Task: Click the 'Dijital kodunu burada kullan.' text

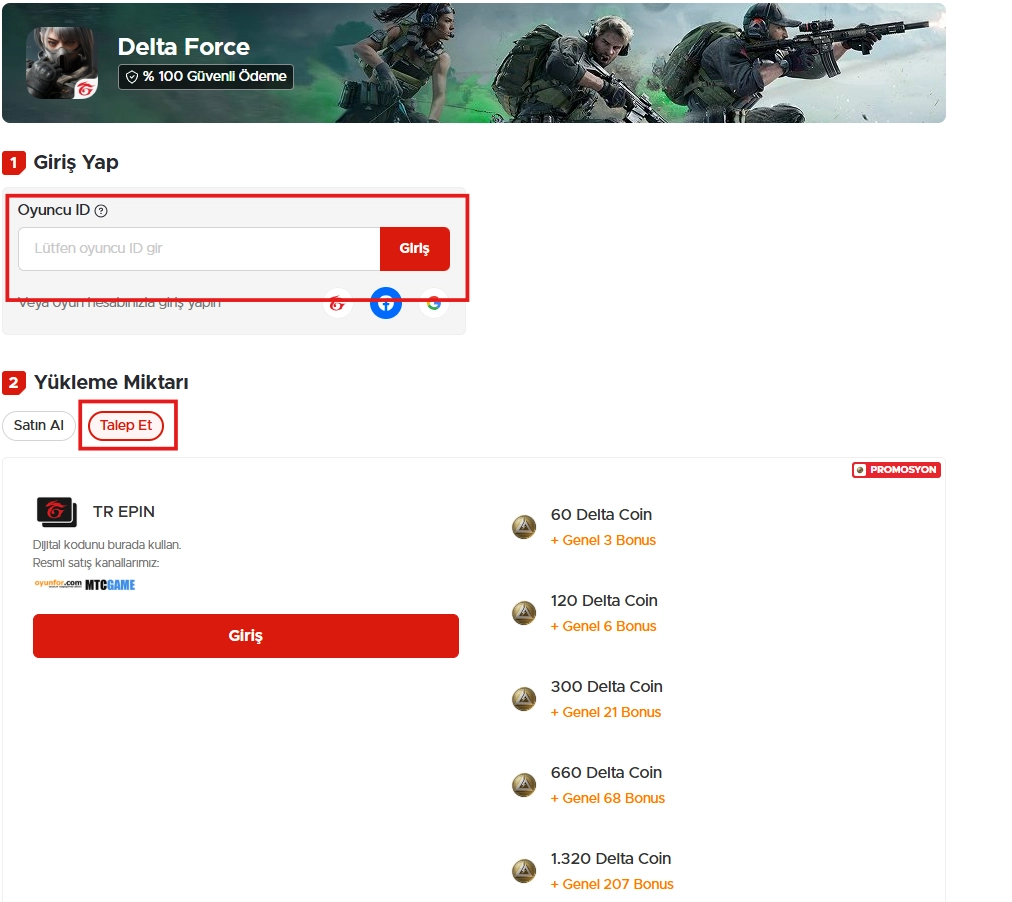Action: coord(106,545)
